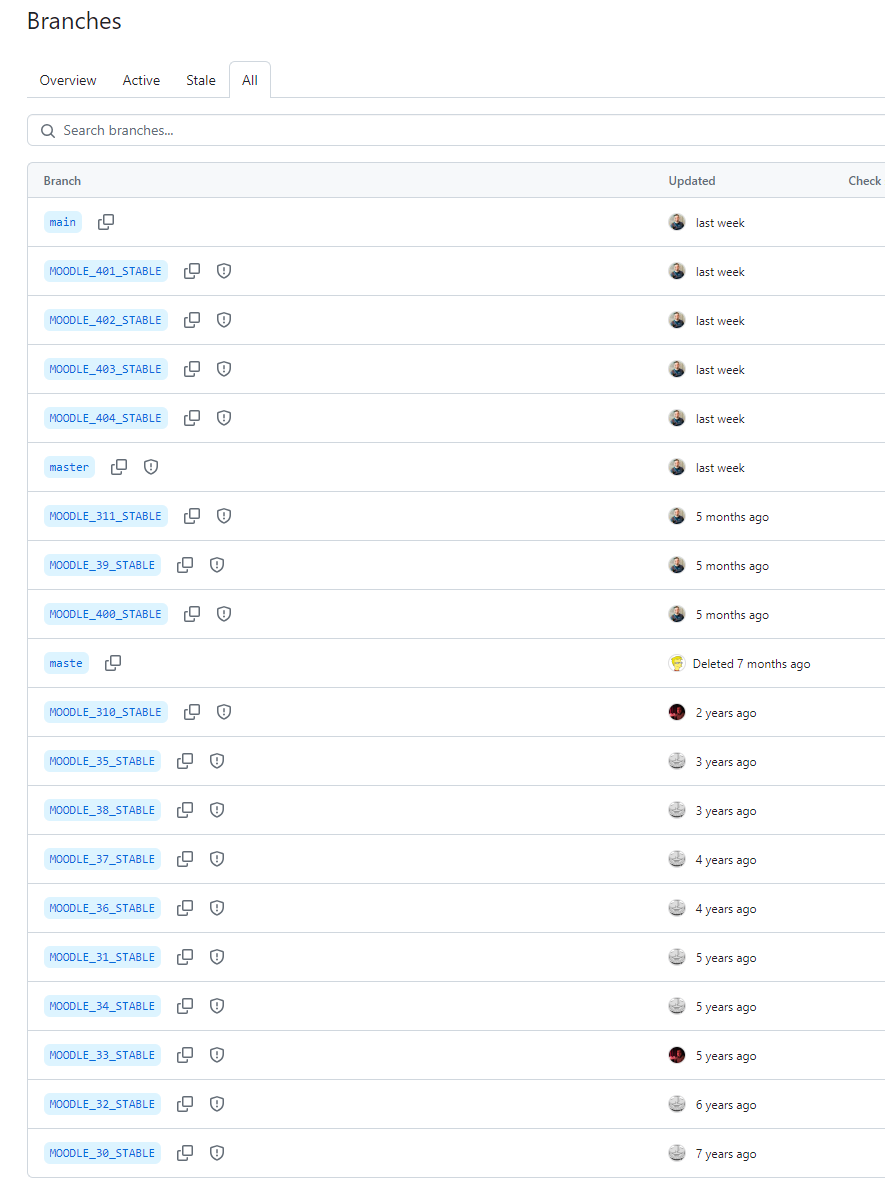Open the MOODLE_311_STABLE branch

click(105, 516)
